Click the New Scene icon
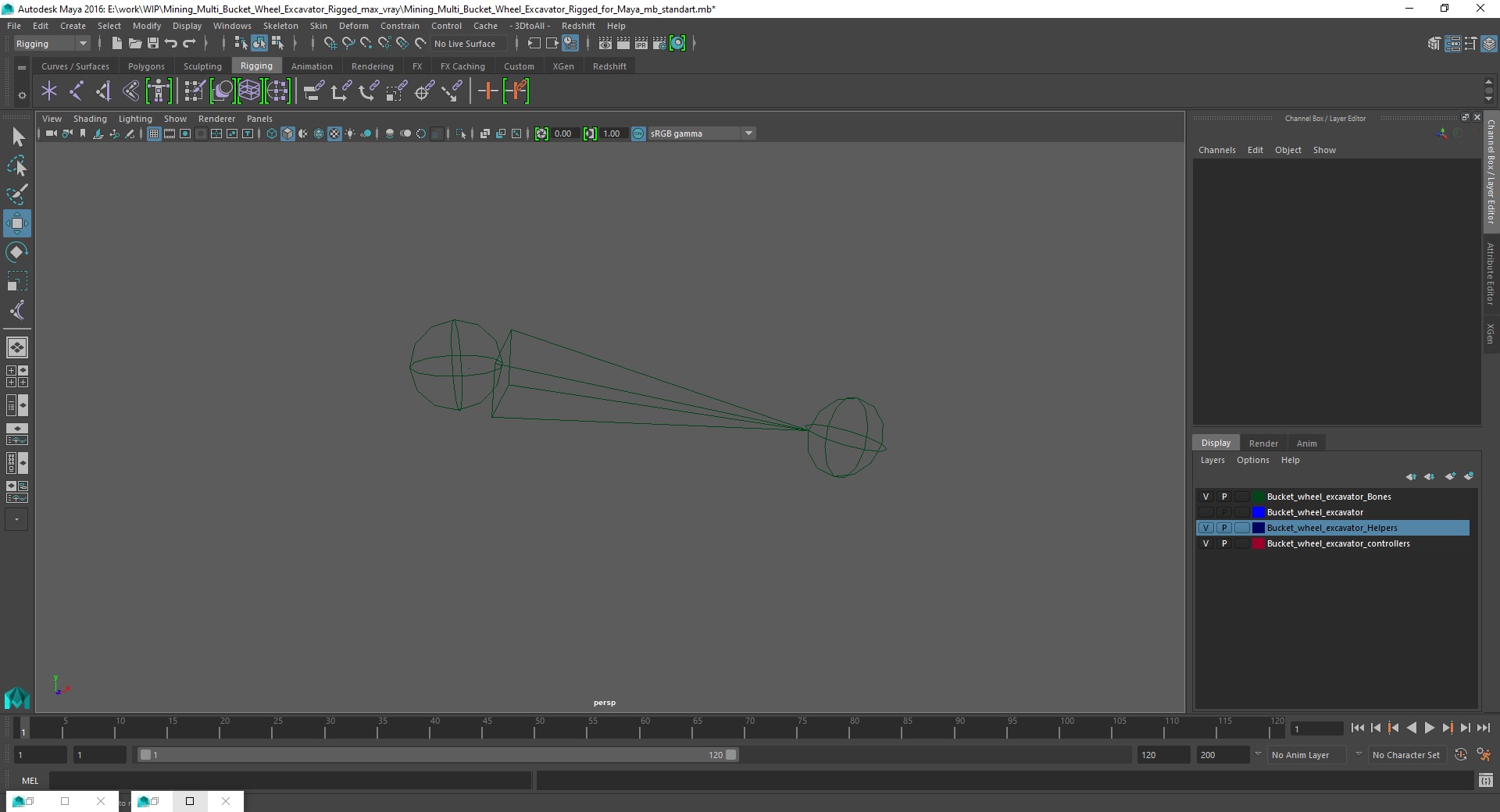The width and height of the screenshot is (1500, 812). 116,44
